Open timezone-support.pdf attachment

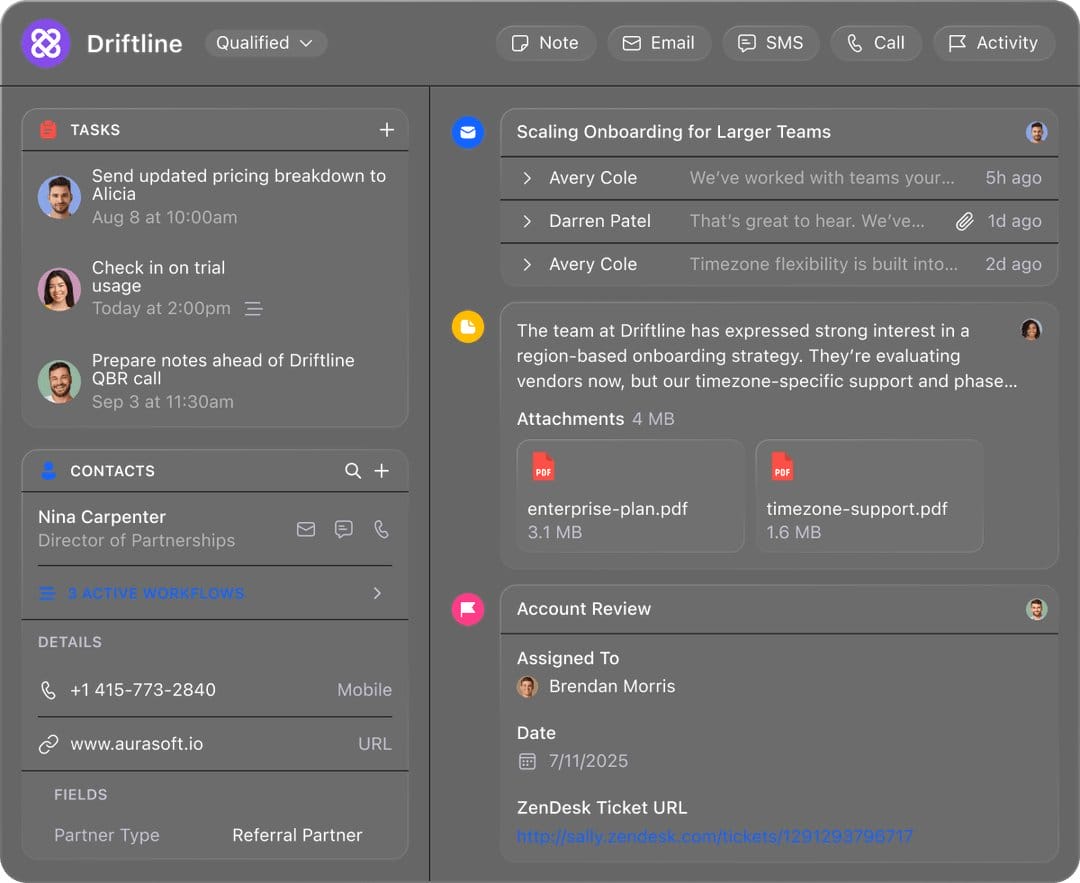coord(869,496)
